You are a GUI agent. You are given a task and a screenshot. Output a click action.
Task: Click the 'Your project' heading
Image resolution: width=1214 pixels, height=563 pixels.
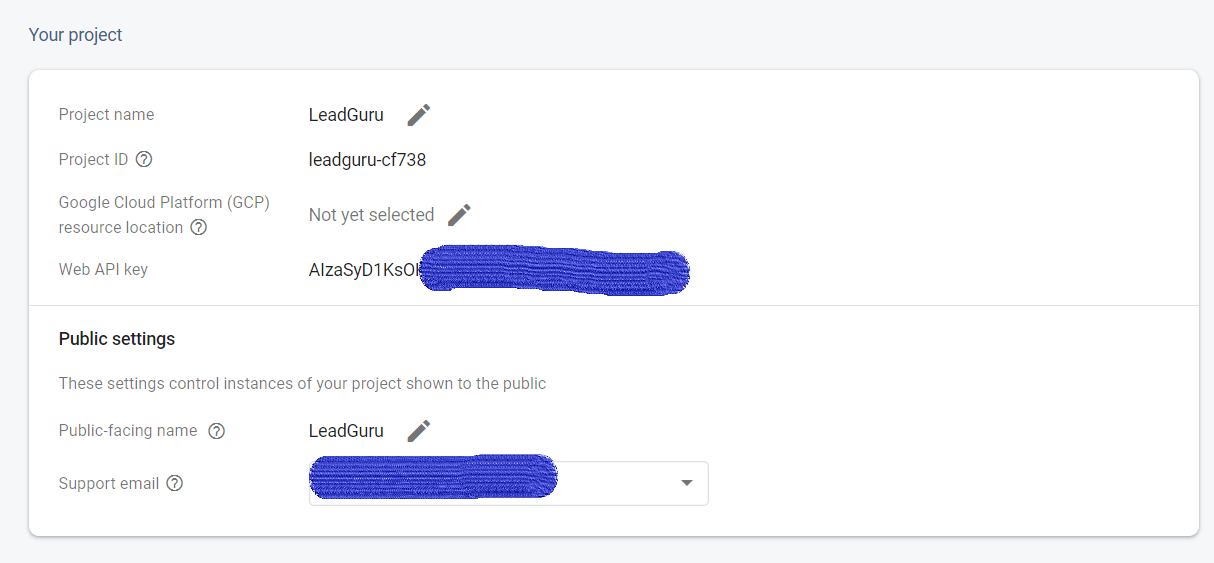pos(75,35)
